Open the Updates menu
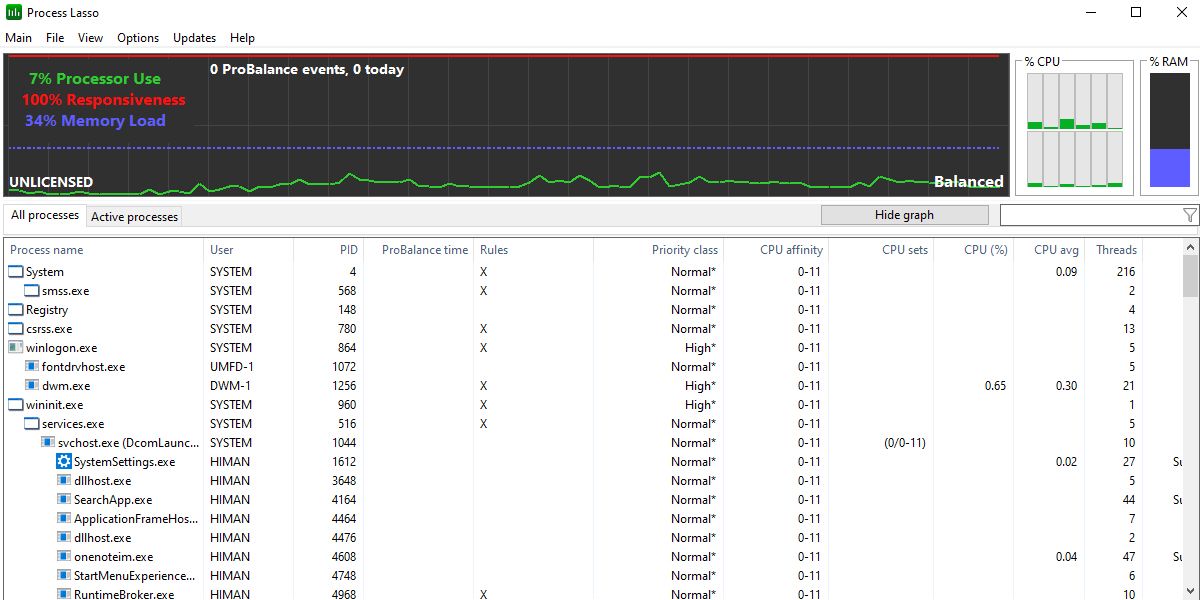The height and width of the screenshot is (600, 1200). click(x=194, y=38)
